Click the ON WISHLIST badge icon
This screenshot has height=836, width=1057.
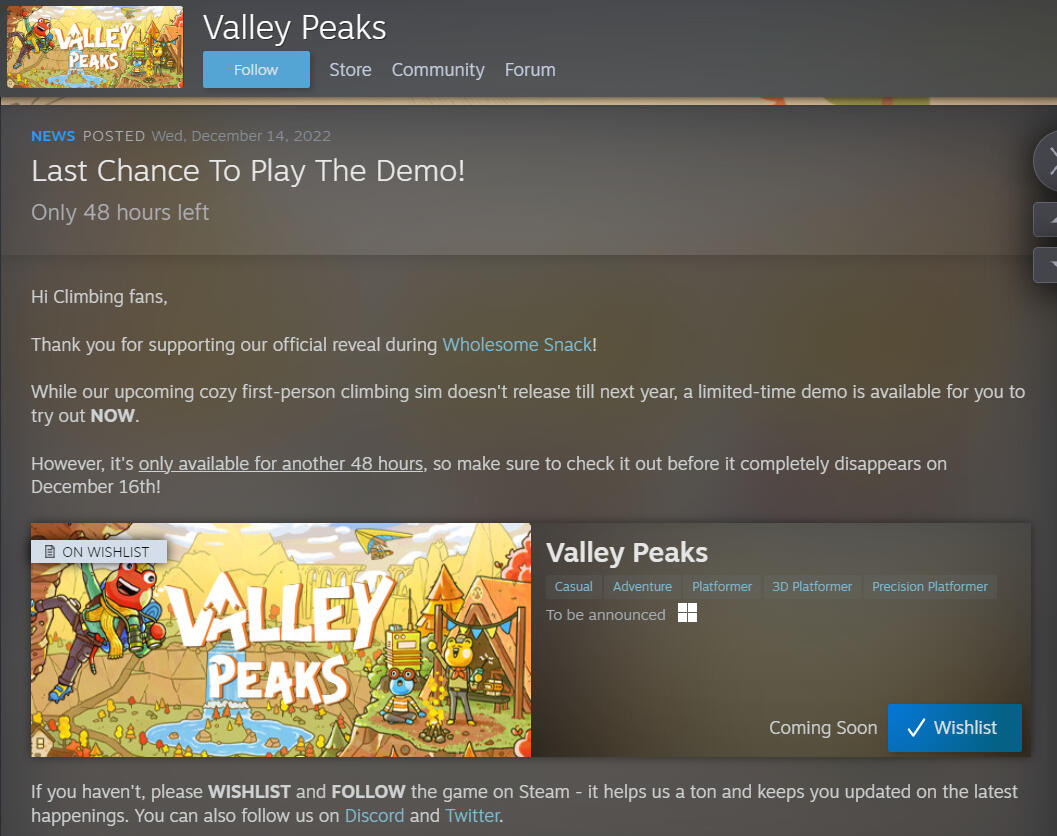50,552
